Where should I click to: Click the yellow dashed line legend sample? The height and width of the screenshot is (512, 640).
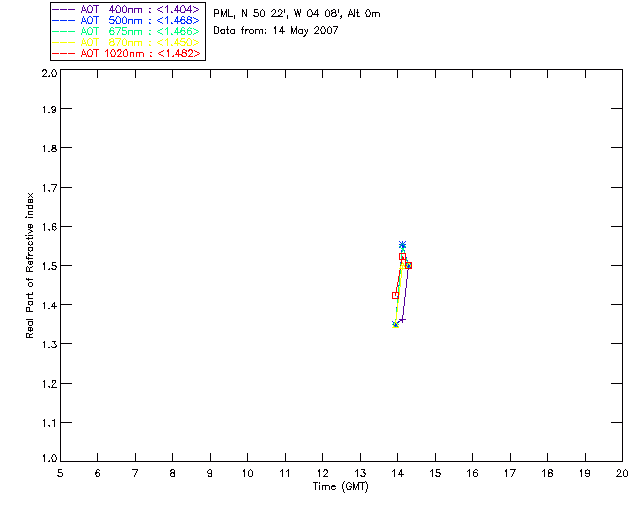click(64, 42)
